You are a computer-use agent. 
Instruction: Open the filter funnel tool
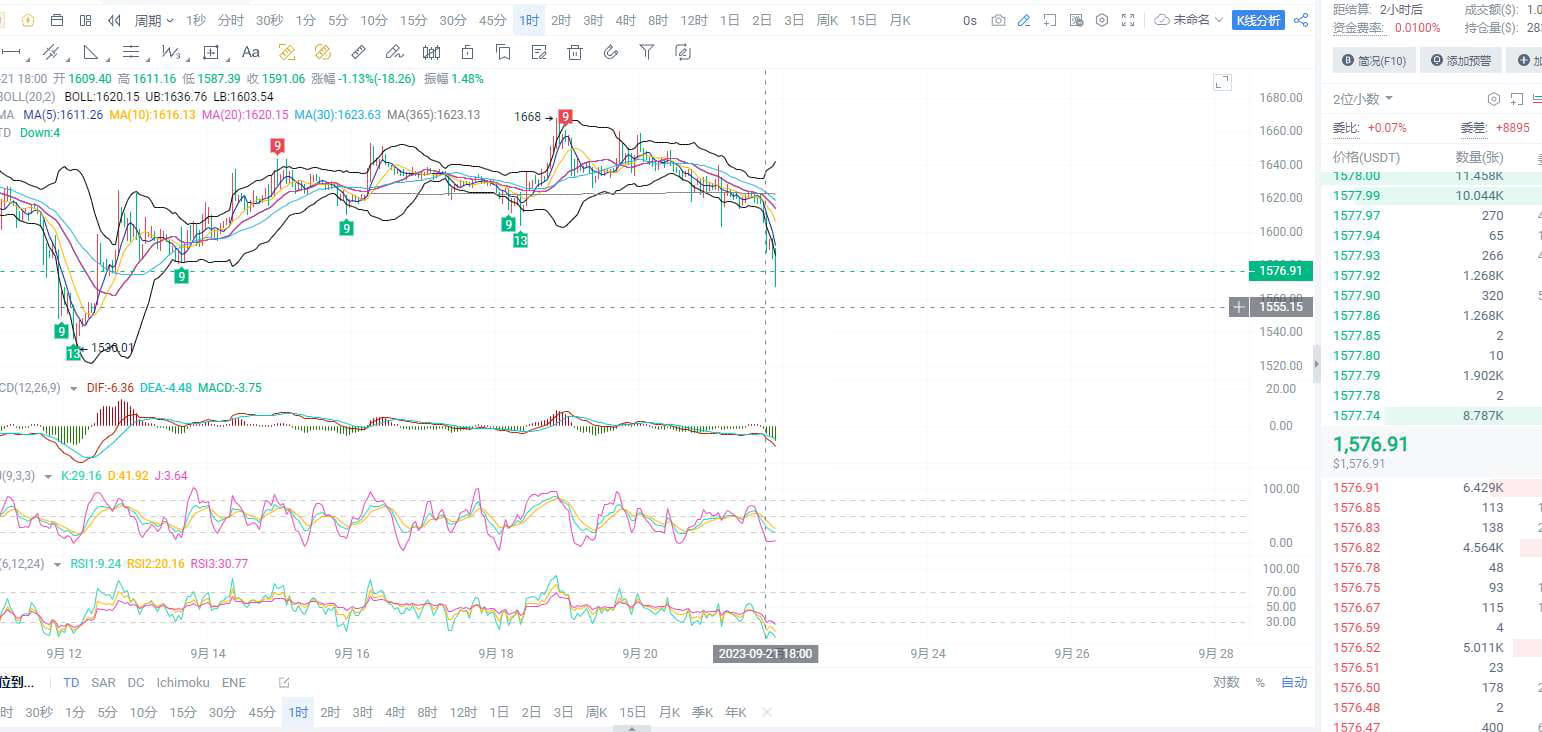(647, 52)
